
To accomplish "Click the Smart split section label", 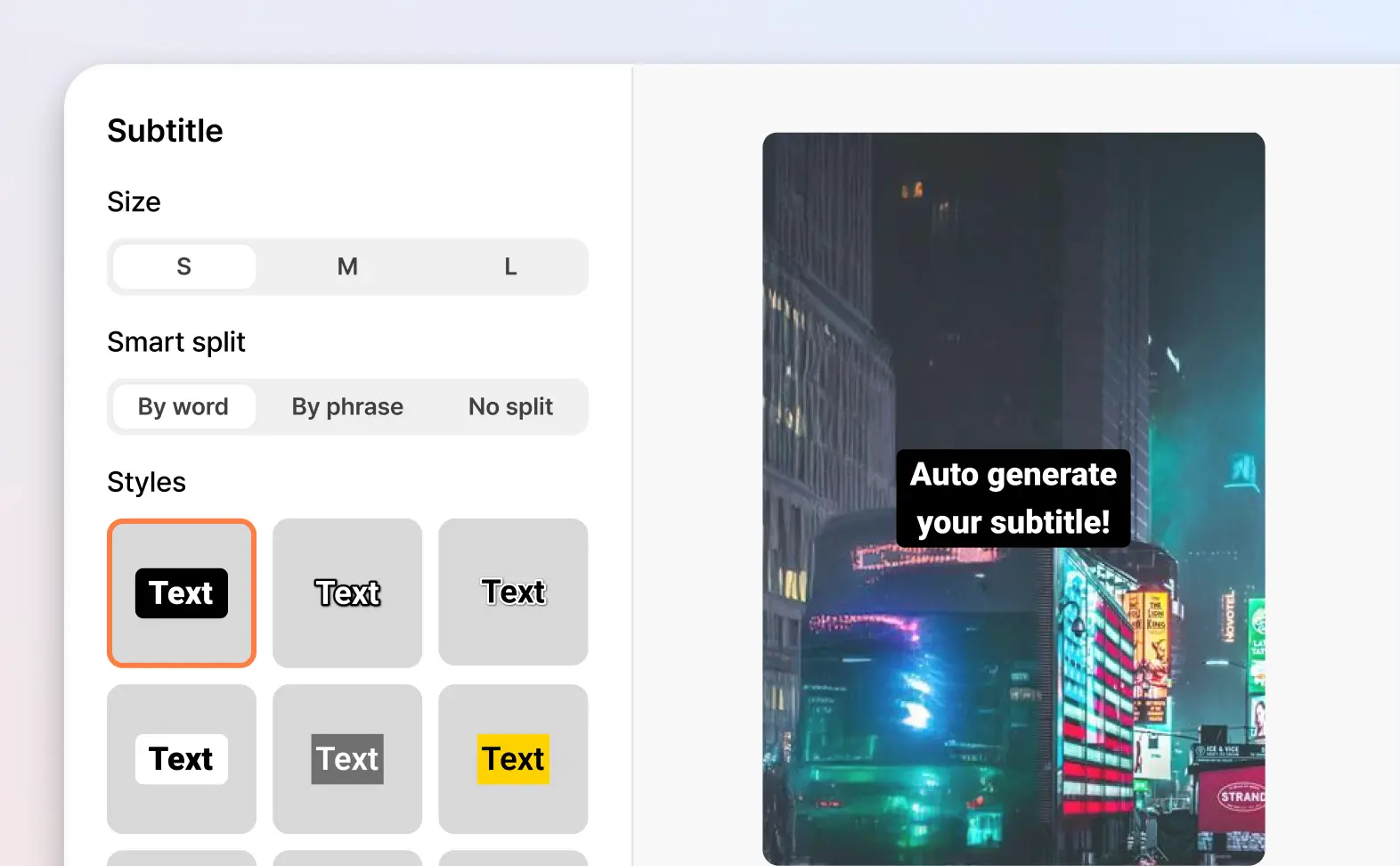I will click(x=176, y=342).
